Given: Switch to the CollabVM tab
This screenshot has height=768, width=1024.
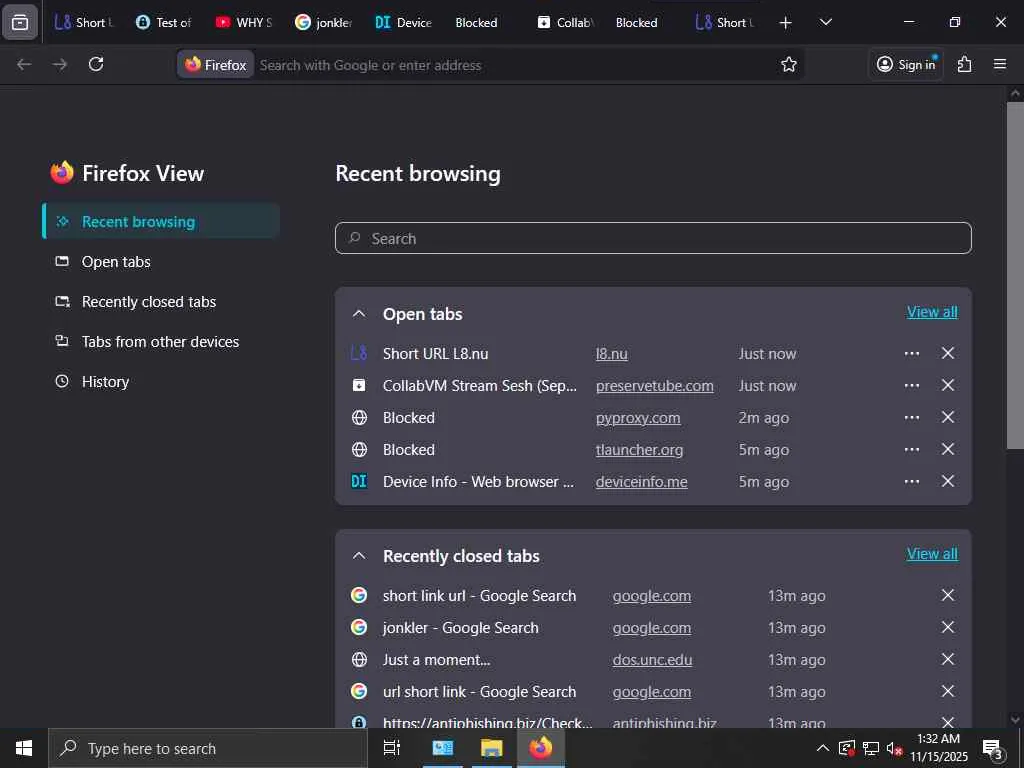Looking at the screenshot, I should click(x=565, y=23).
